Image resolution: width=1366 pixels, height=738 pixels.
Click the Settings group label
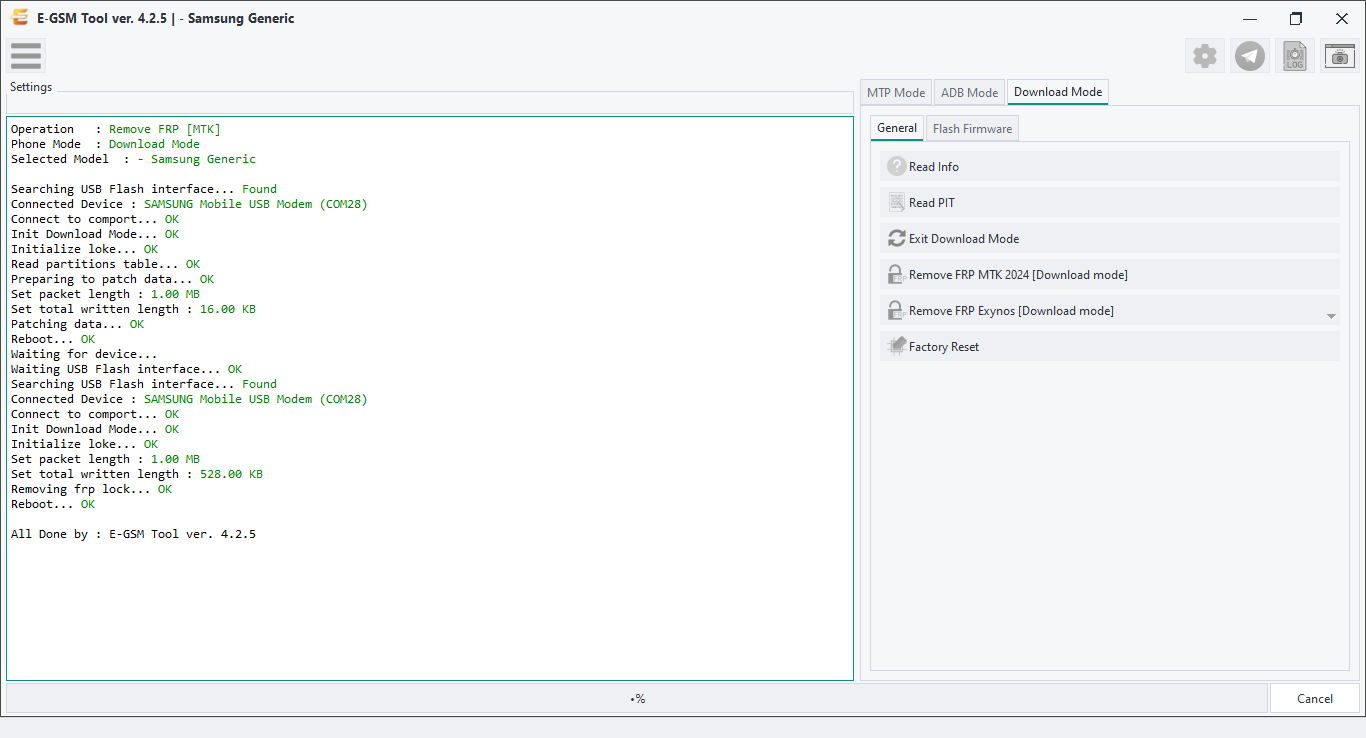pos(31,87)
